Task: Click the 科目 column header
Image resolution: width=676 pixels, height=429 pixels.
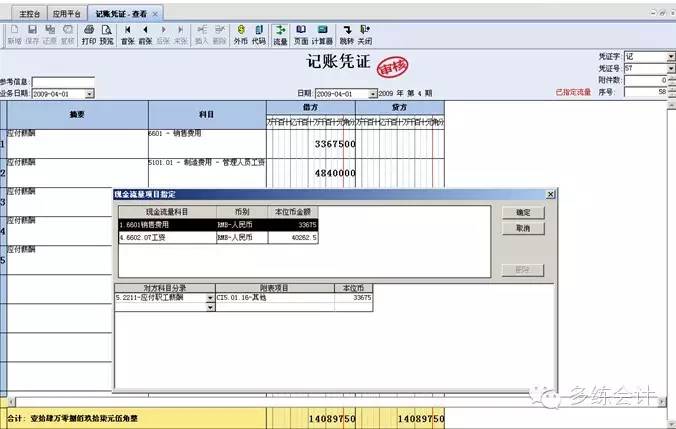Action: click(207, 115)
